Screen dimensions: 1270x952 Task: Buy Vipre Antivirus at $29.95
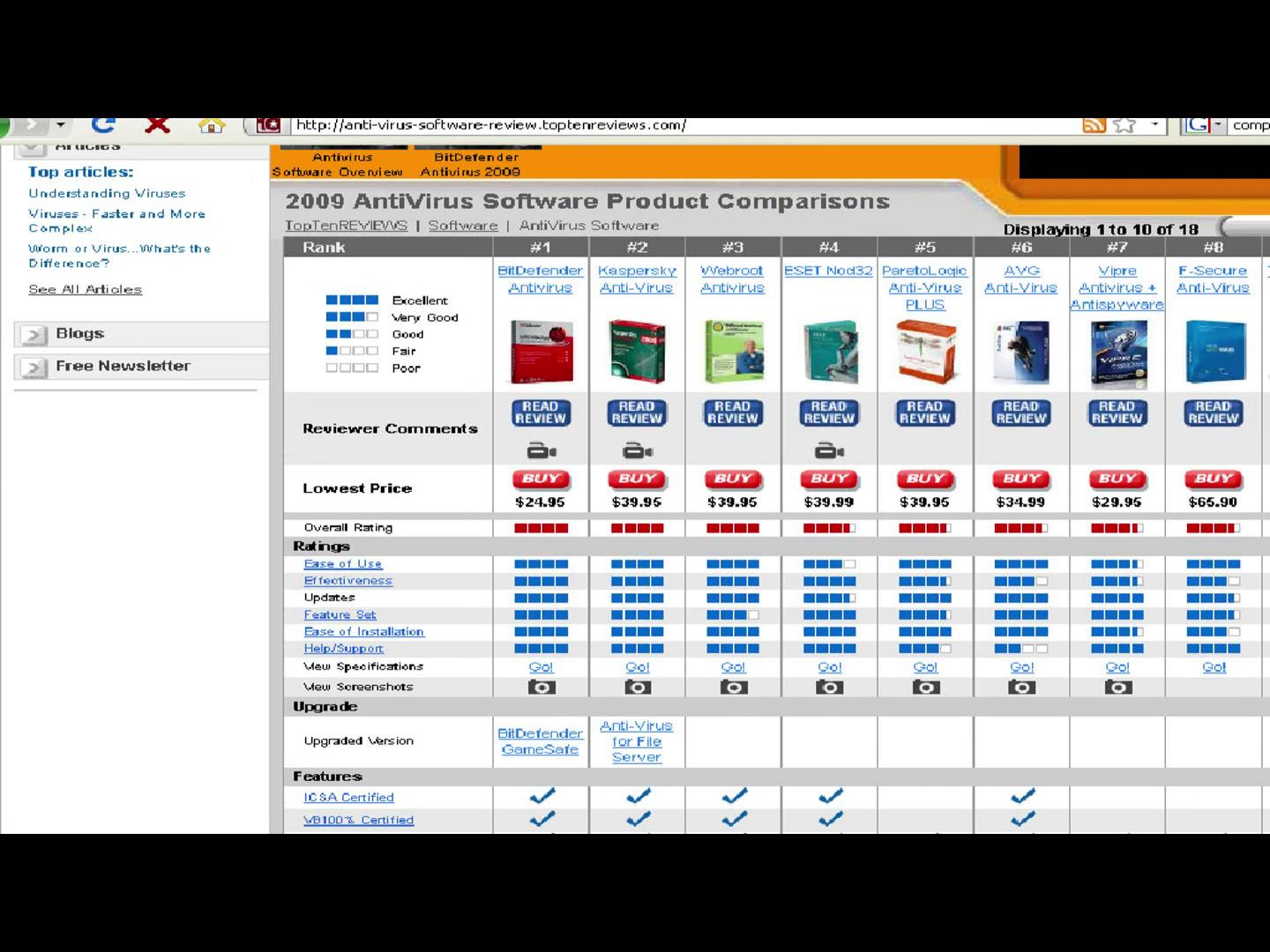1117,480
